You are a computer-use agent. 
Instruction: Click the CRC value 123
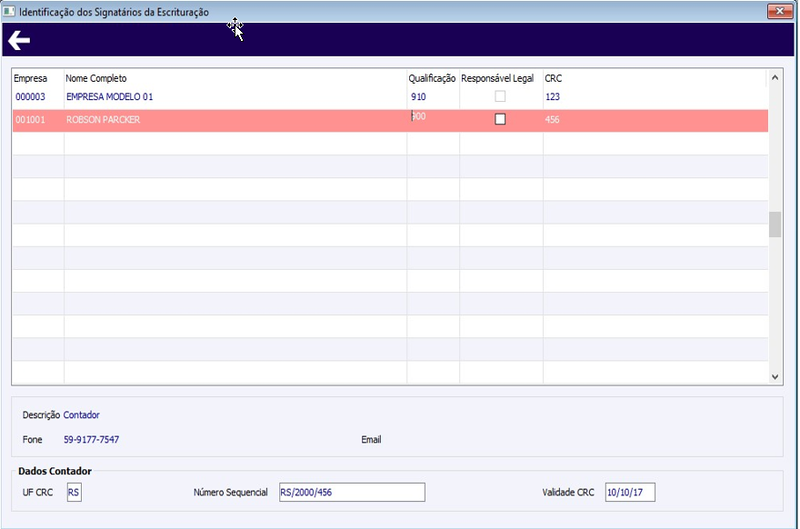click(x=553, y=97)
